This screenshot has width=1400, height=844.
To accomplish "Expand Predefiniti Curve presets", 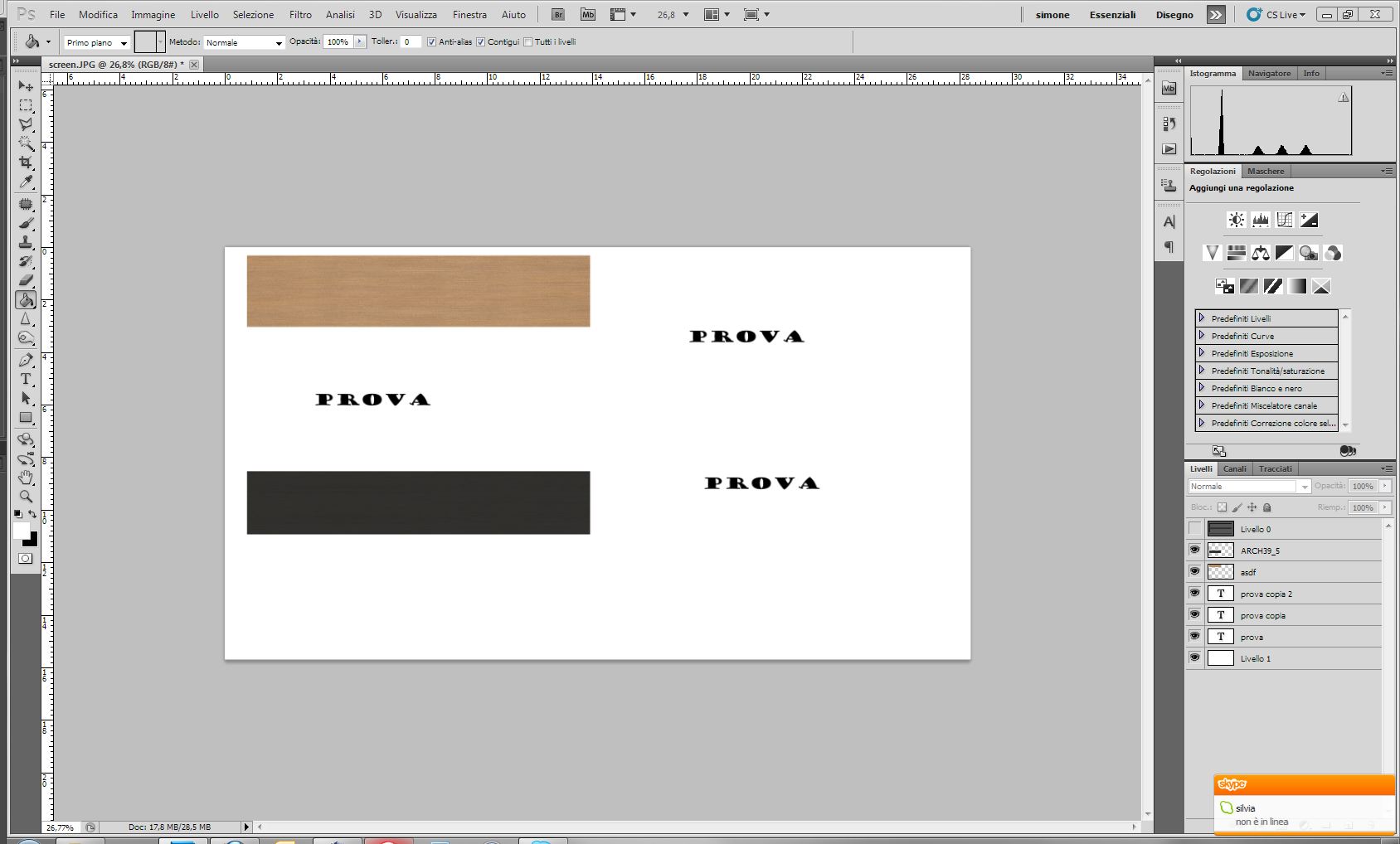I will [x=1201, y=335].
